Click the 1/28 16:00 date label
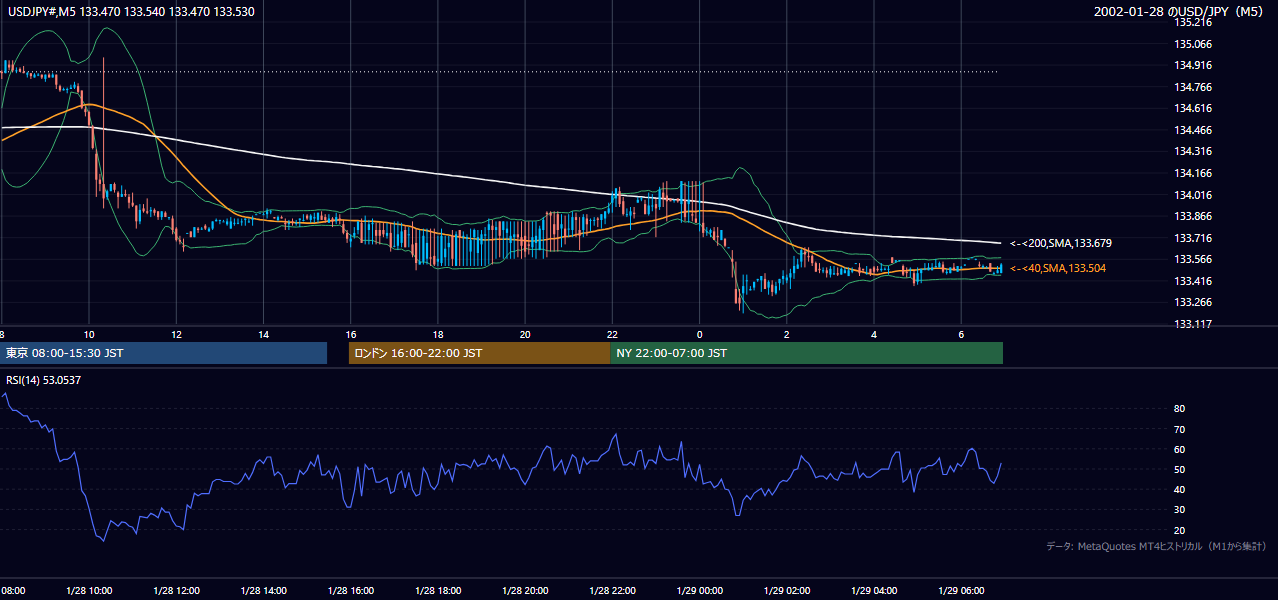 [351, 591]
